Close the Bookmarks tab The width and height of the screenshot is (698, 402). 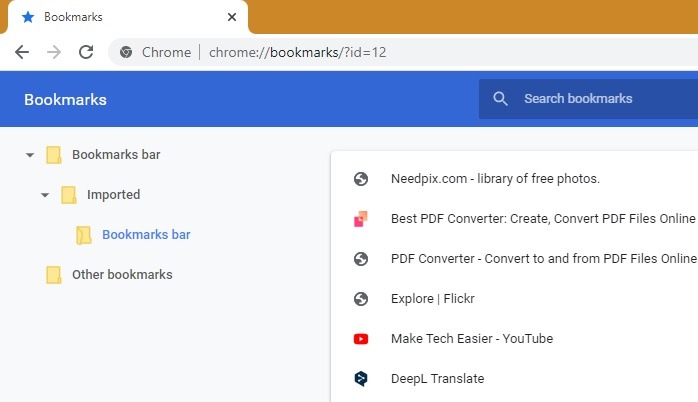(x=231, y=17)
